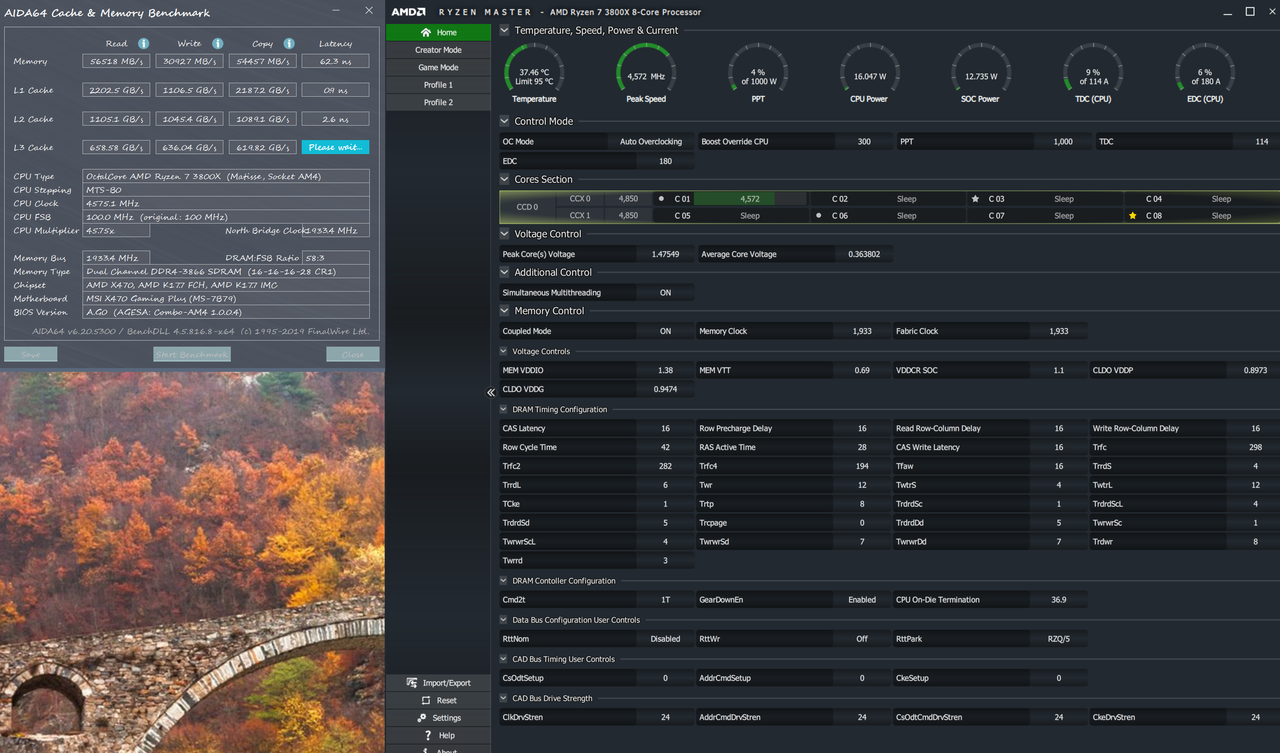Click the EDC (CPU) gauge

tap(1205, 74)
